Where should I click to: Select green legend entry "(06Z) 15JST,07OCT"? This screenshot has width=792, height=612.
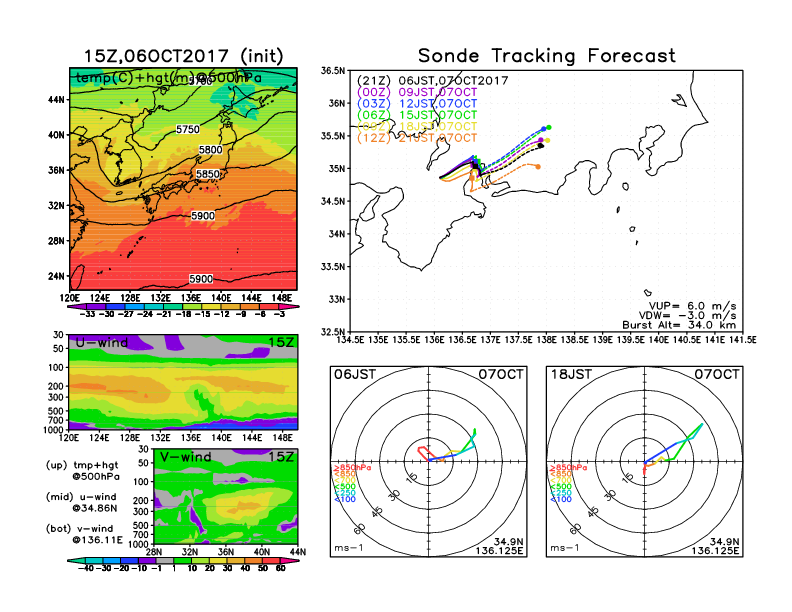417,115
